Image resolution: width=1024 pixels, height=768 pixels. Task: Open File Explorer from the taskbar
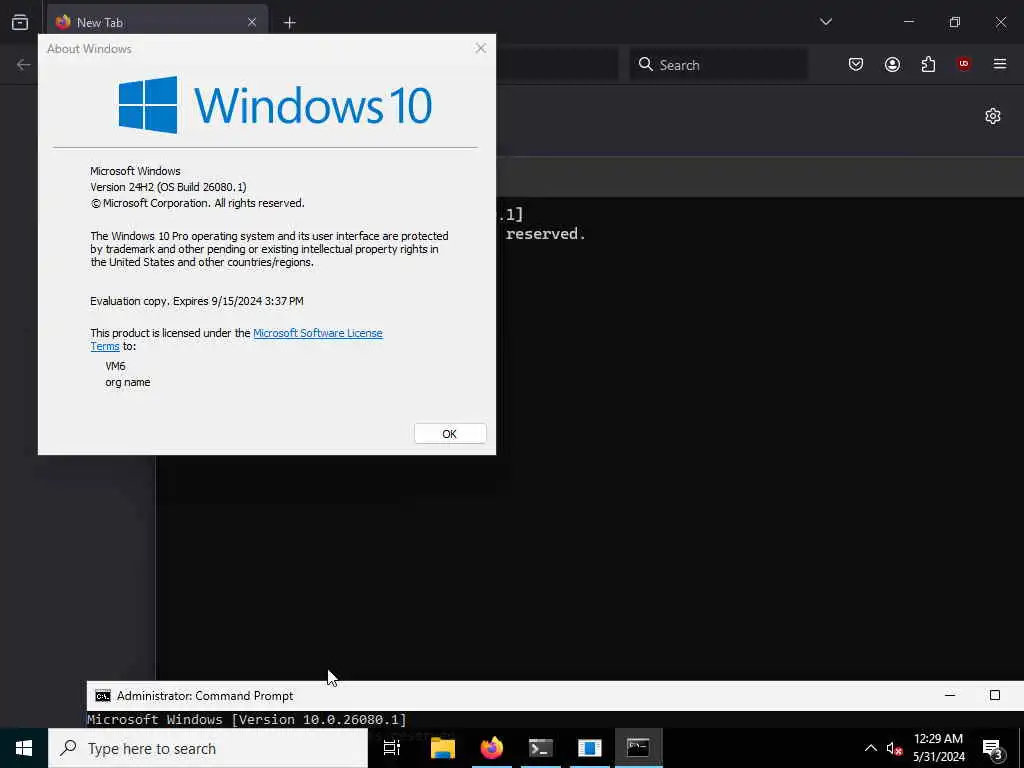[443, 748]
